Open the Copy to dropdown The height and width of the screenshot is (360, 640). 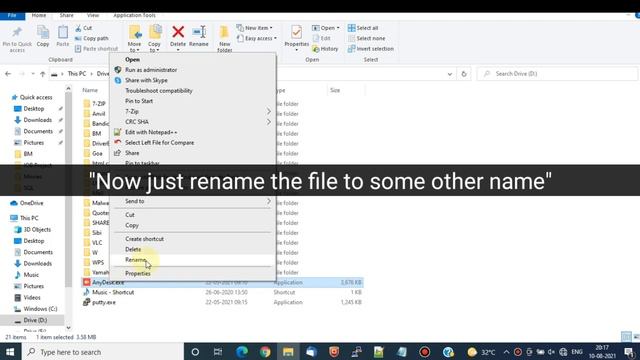(x=154, y=38)
